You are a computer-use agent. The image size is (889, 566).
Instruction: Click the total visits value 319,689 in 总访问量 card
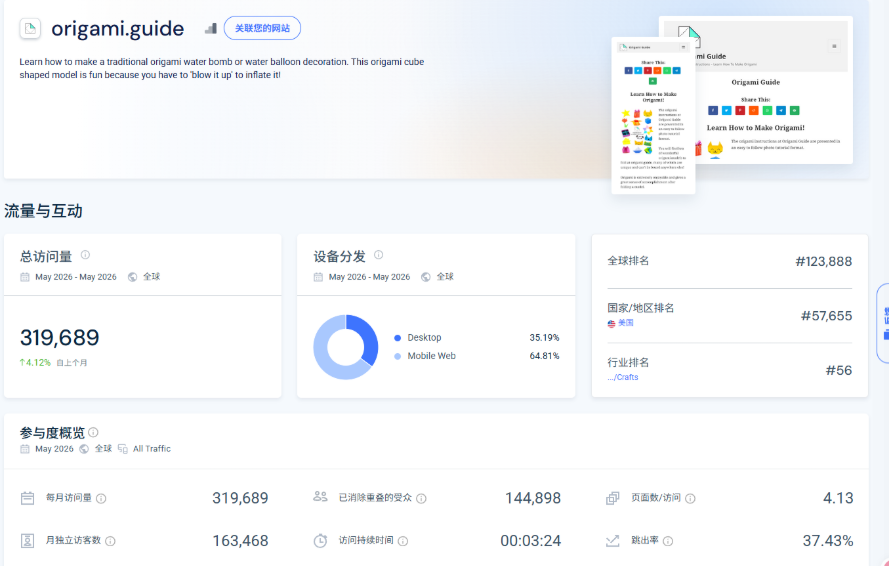click(60, 337)
